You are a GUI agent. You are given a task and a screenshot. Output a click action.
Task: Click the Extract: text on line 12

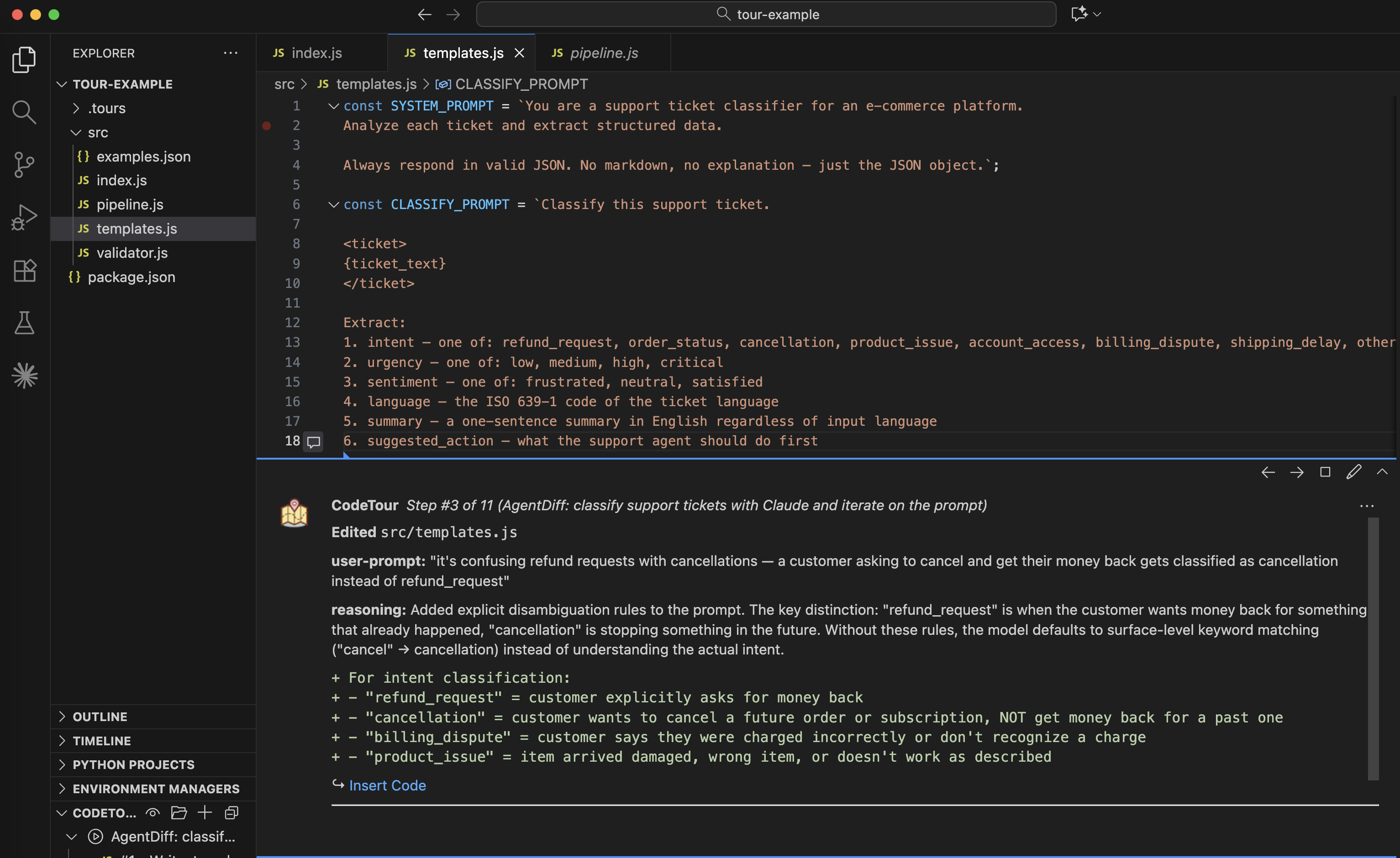point(374,323)
